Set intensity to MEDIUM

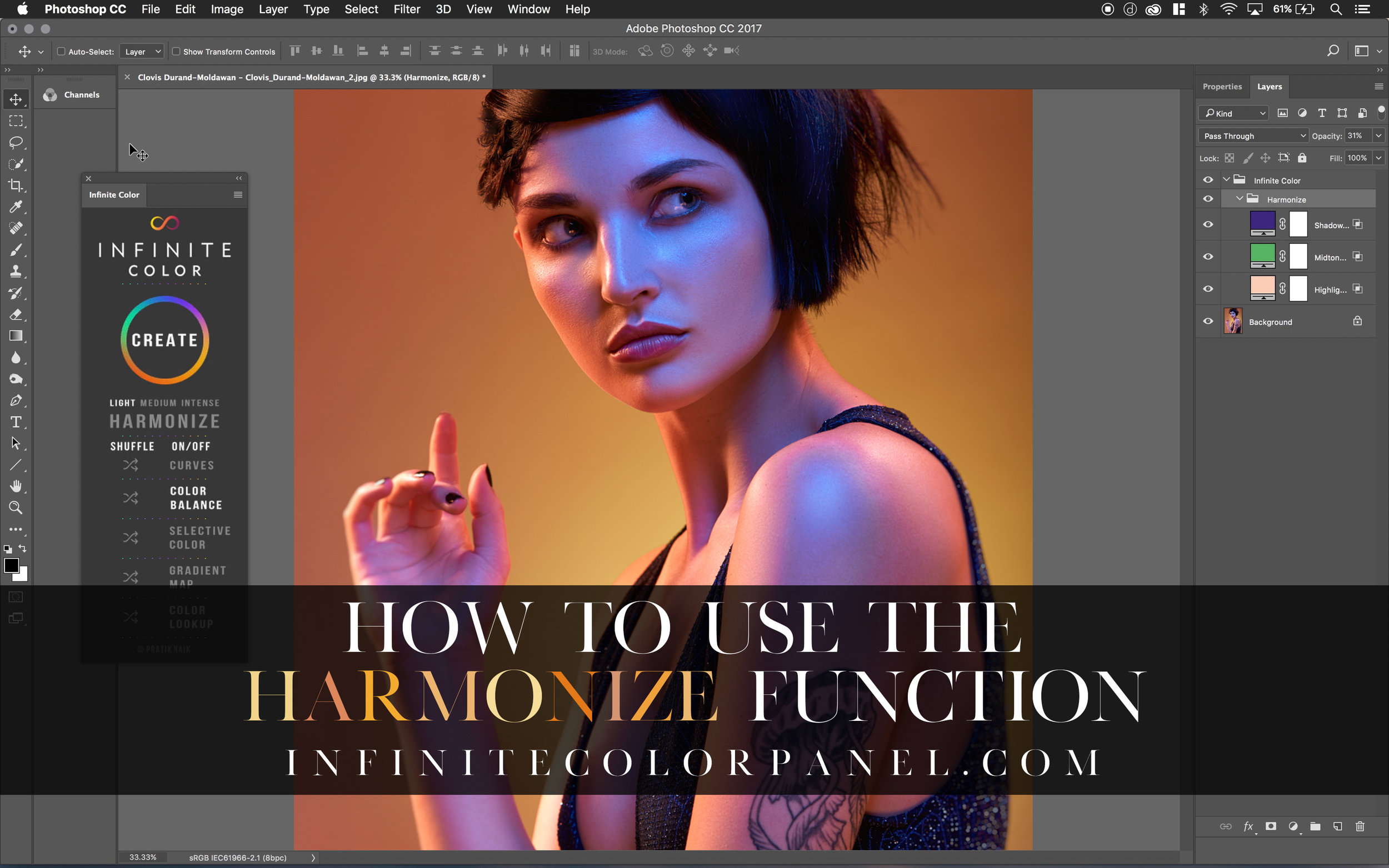[x=158, y=403]
